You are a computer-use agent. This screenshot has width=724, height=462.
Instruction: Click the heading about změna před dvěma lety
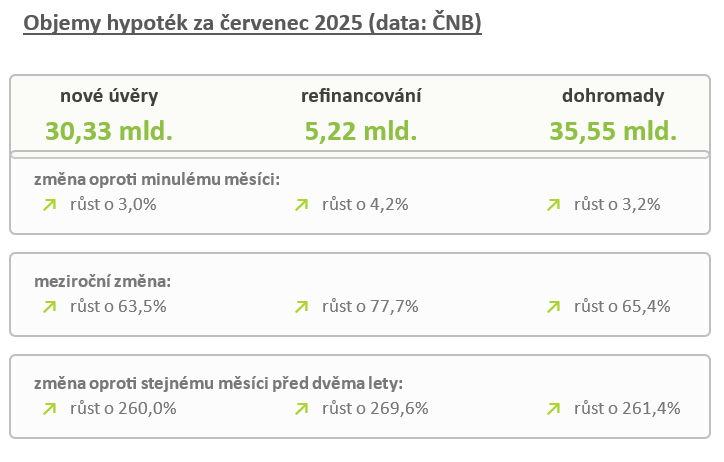(x=218, y=383)
